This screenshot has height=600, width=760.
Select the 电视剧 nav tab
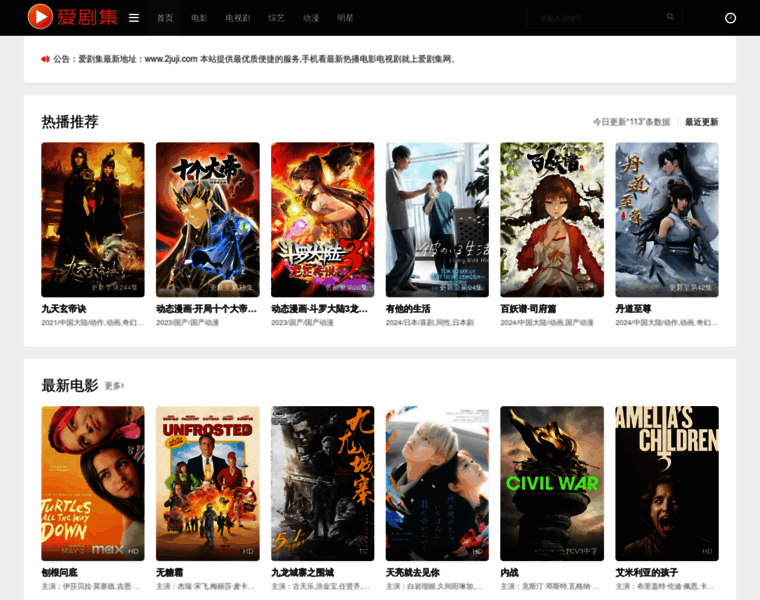click(x=238, y=18)
